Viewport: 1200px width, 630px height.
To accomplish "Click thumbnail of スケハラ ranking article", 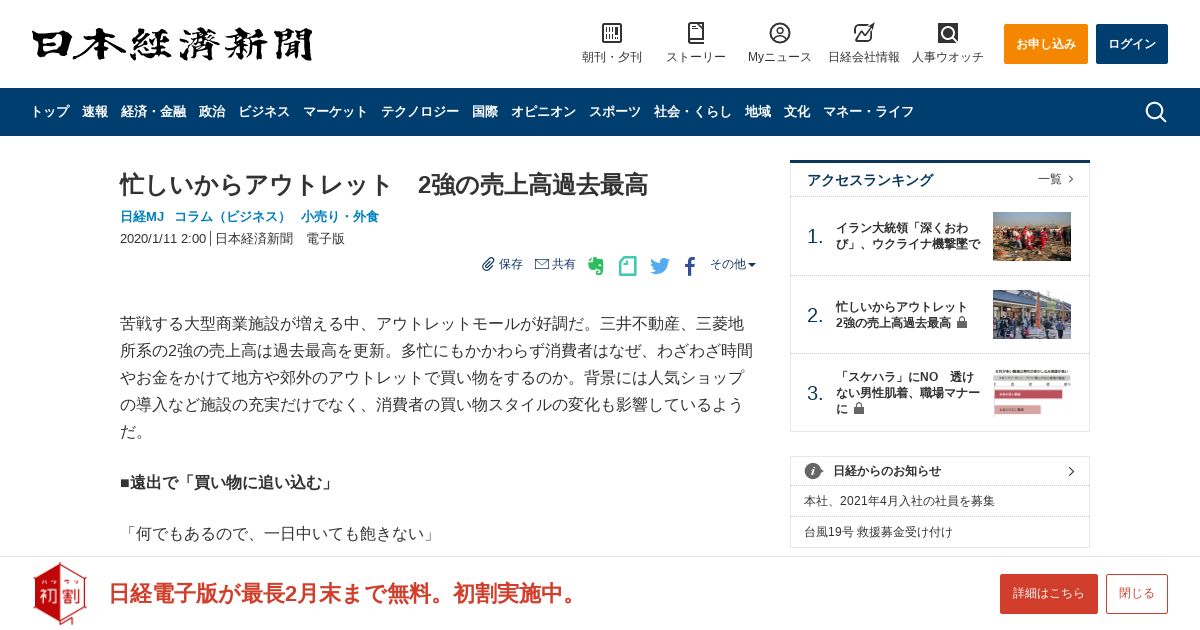I will (x=1032, y=393).
